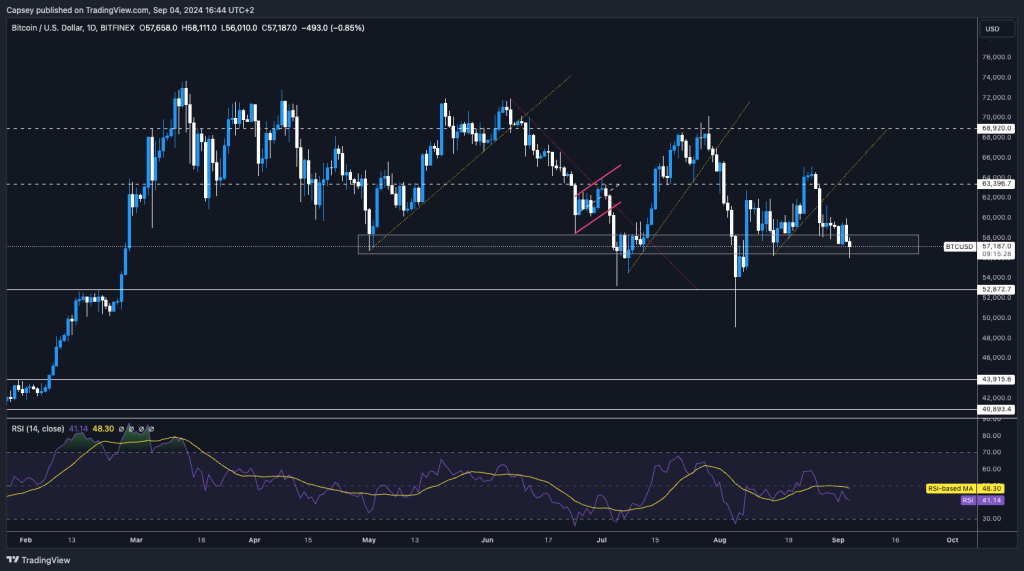Select the 68,920.0 dashed level price label

point(998,128)
